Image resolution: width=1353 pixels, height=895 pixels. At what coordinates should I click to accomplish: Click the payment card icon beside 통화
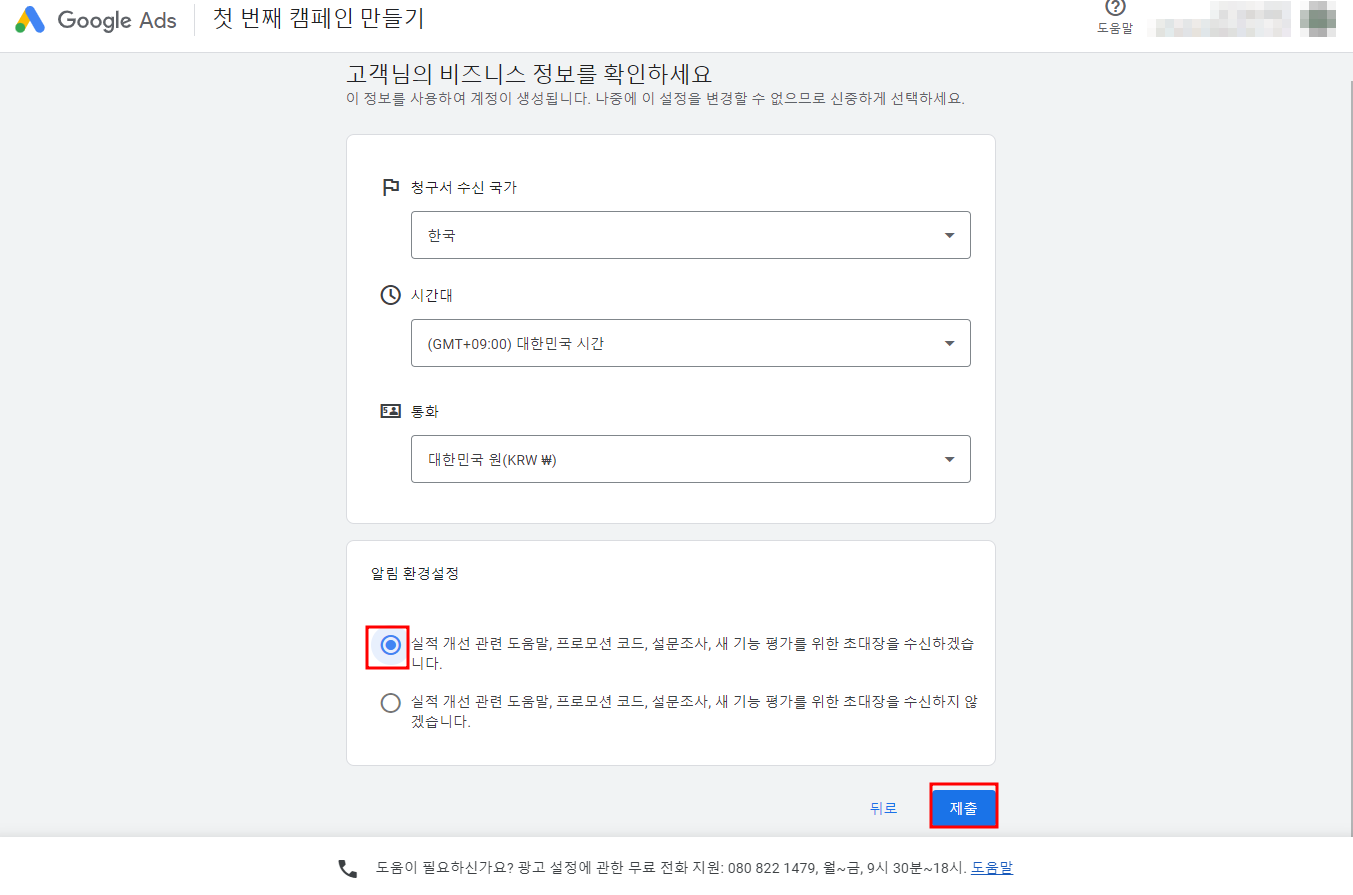(x=390, y=410)
